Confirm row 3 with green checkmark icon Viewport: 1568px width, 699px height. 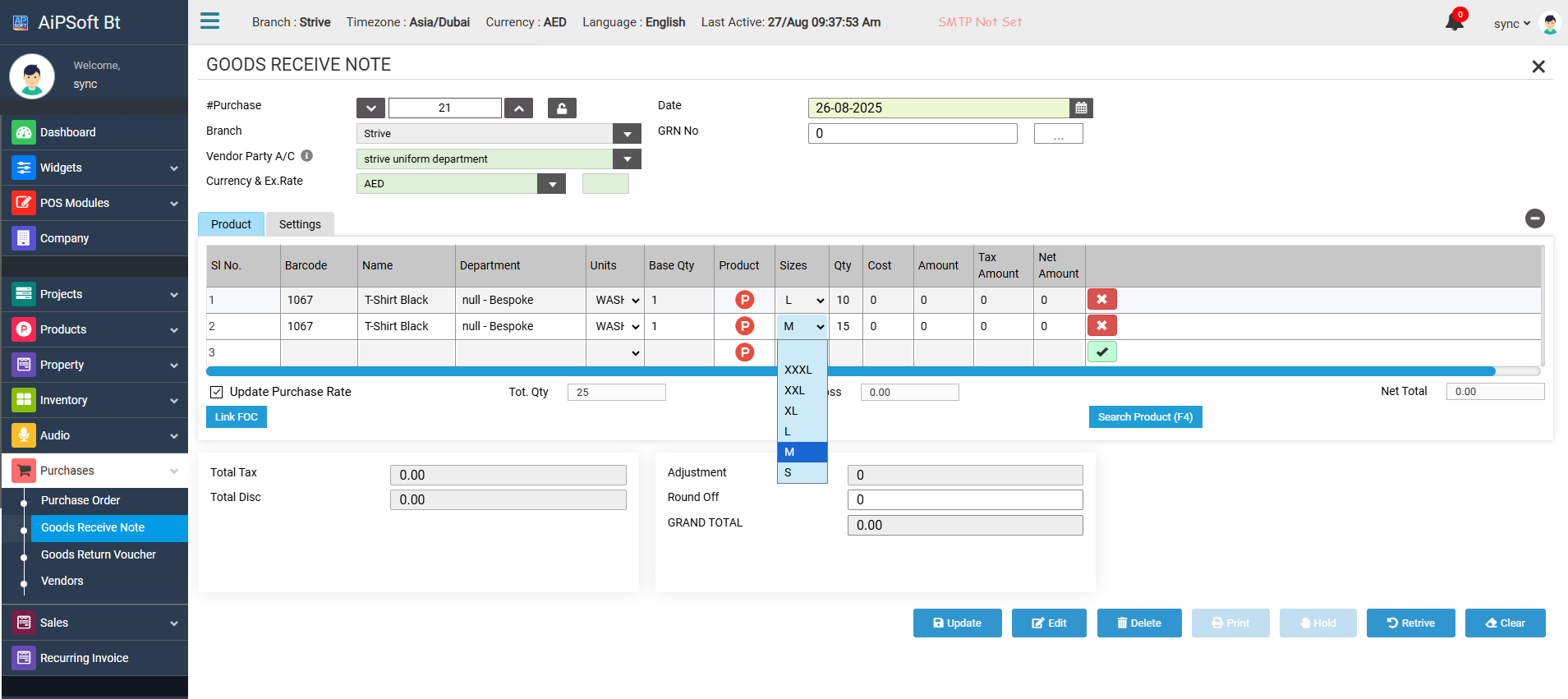1101,352
